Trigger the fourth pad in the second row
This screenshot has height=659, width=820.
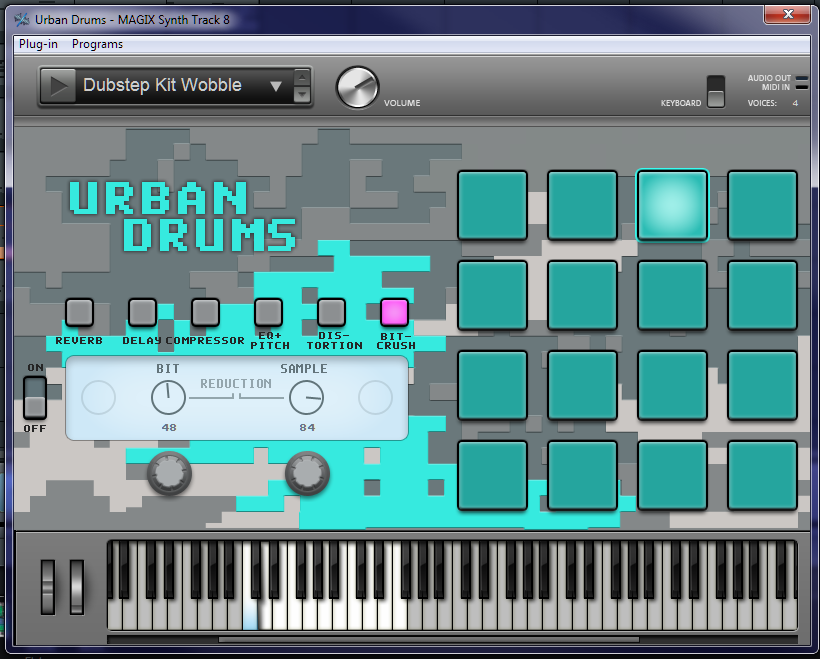point(762,296)
